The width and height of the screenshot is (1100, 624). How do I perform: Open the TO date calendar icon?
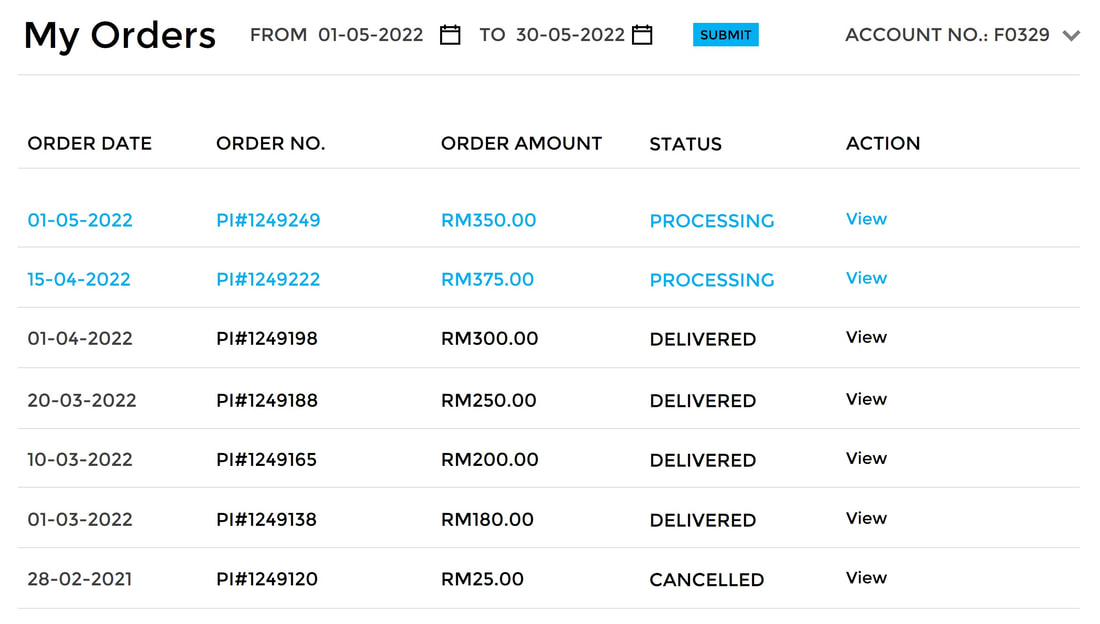tap(642, 34)
